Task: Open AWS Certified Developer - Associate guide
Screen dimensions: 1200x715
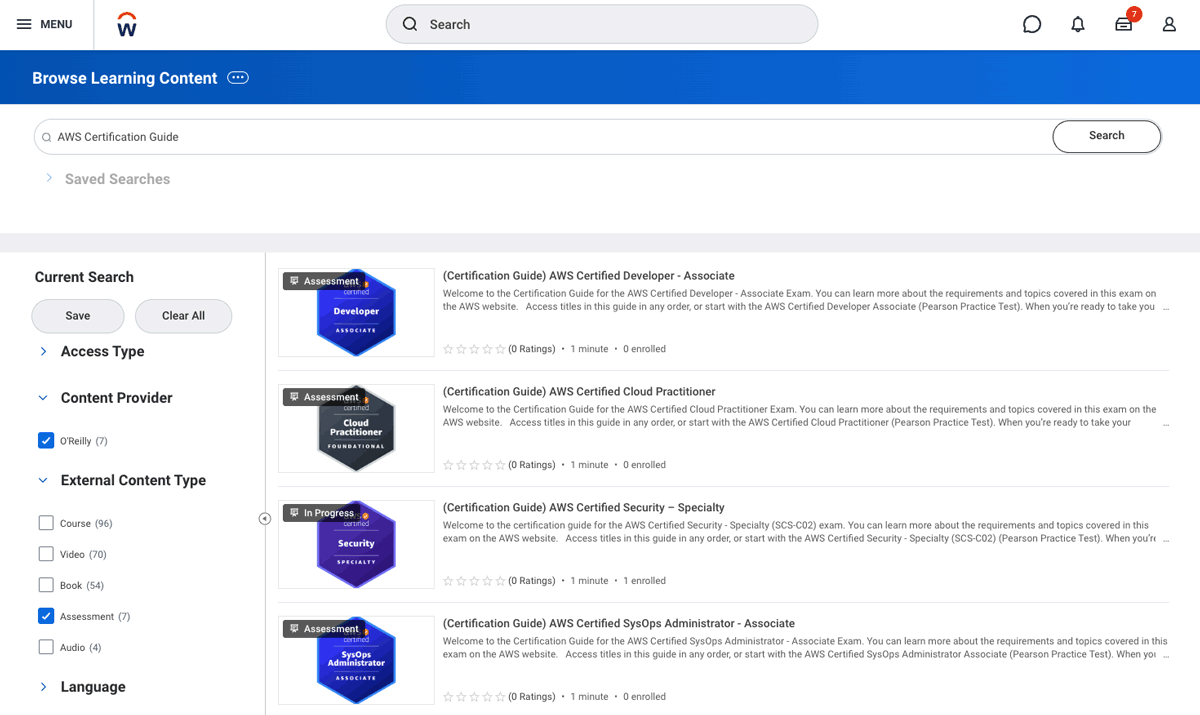Action: pos(589,276)
